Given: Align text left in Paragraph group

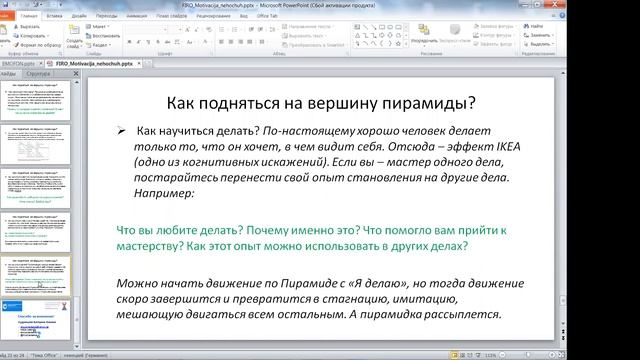Looking at the screenshot, I should click(x=221, y=42).
